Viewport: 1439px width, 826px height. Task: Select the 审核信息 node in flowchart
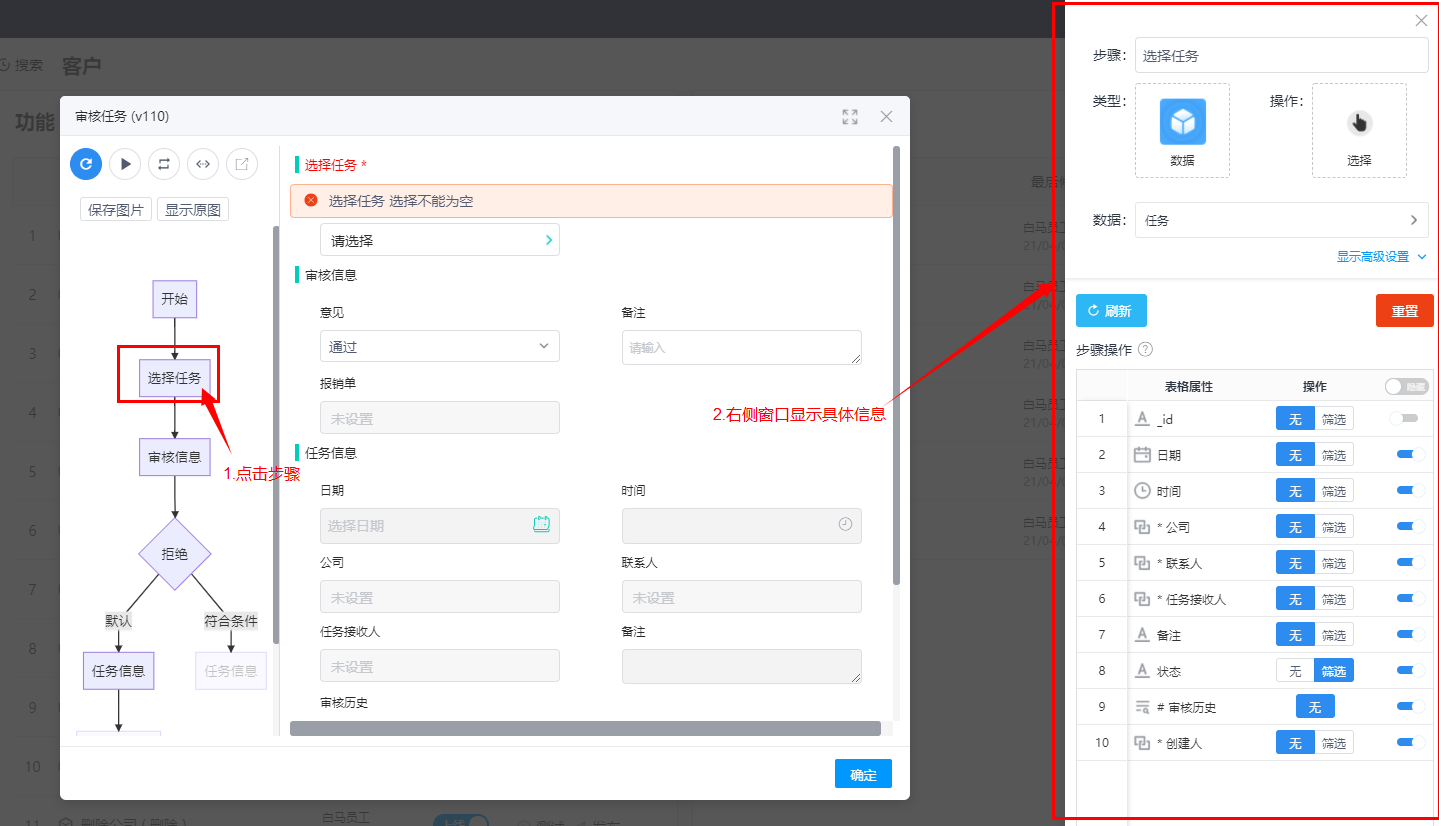pyautogui.click(x=175, y=457)
